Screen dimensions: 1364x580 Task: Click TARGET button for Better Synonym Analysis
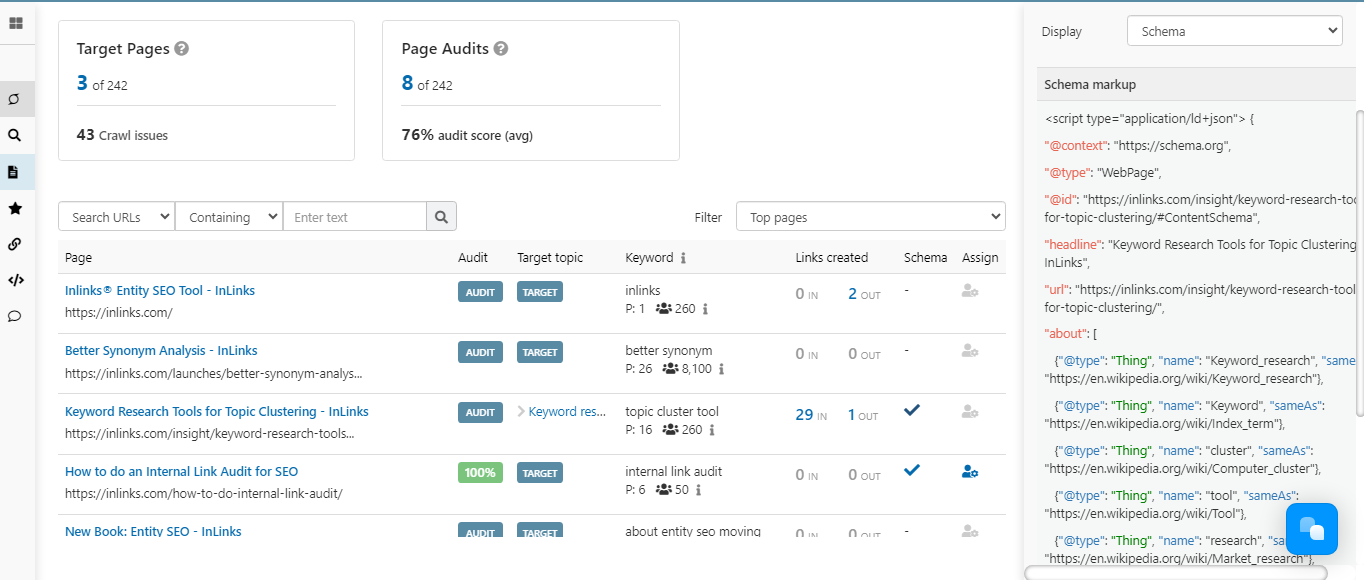(x=540, y=352)
